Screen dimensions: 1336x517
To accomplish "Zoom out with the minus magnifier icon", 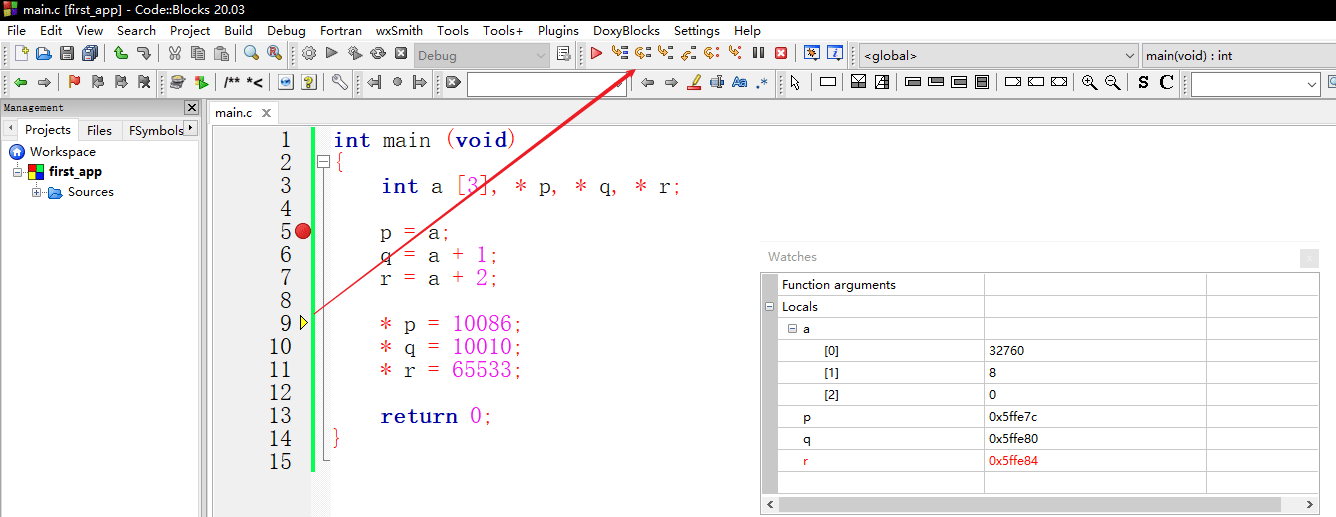I will click(1112, 82).
